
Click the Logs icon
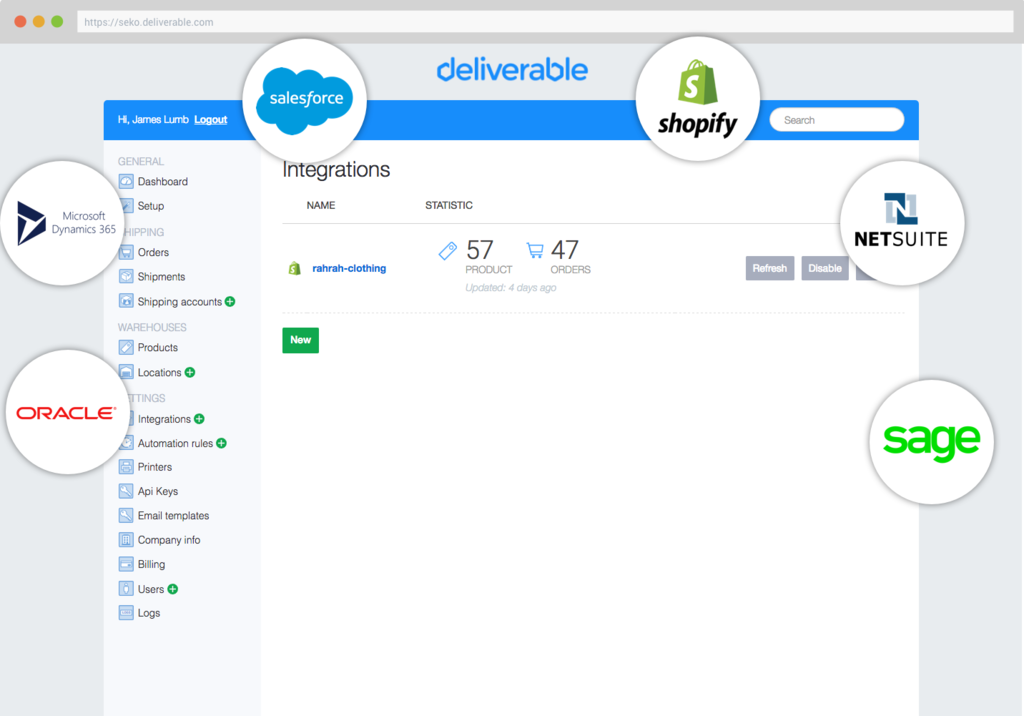pos(126,613)
